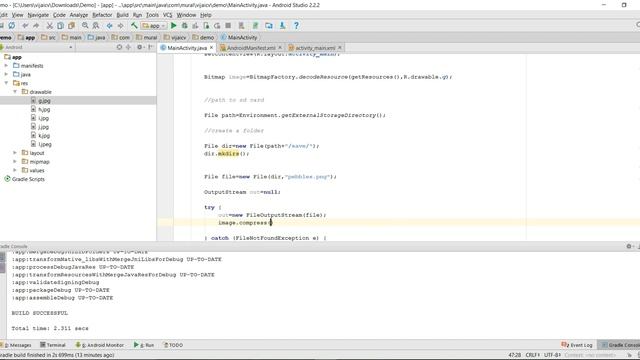The width and height of the screenshot is (640, 360).
Task: Open AVD Manager icon
Action: [242, 25]
